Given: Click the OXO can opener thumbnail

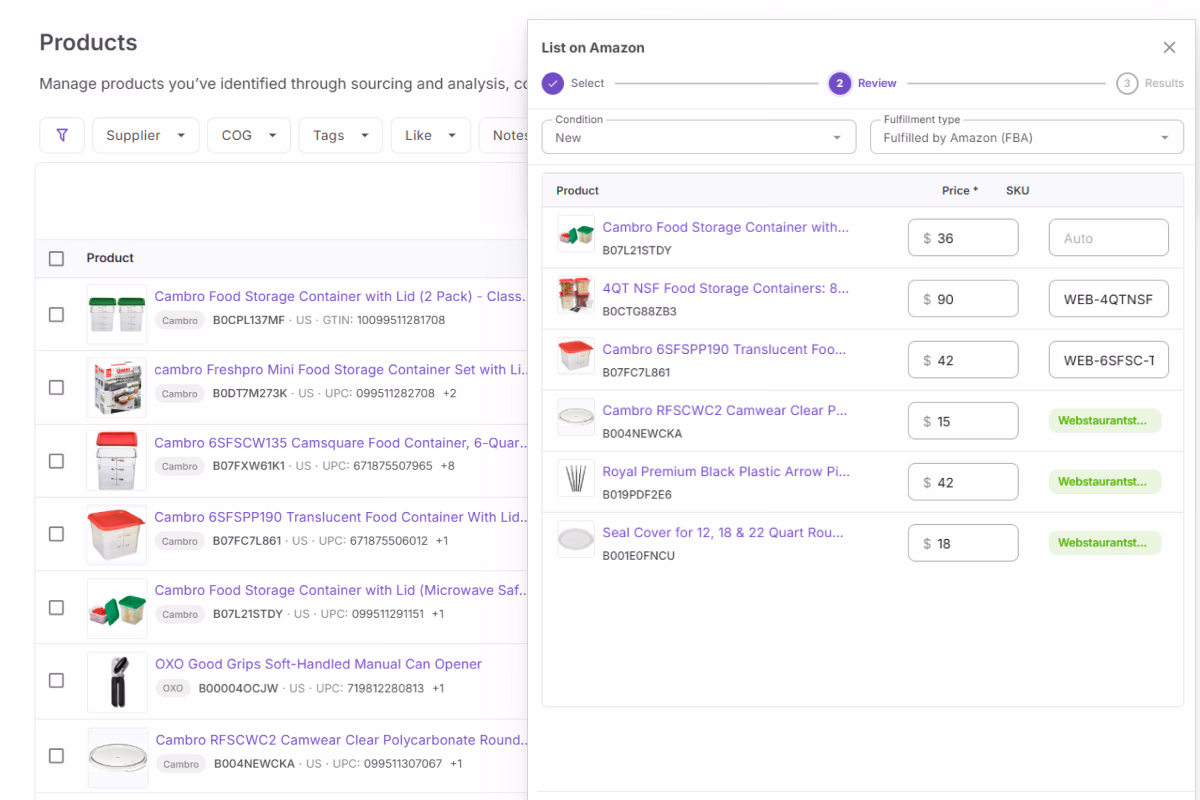Looking at the screenshot, I should [x=117, y=680].
